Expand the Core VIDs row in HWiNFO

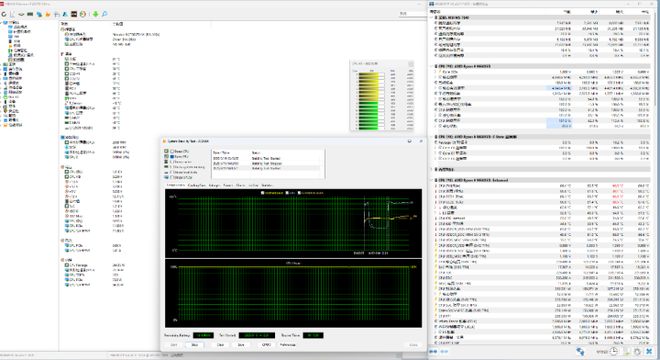pos(436,72)
